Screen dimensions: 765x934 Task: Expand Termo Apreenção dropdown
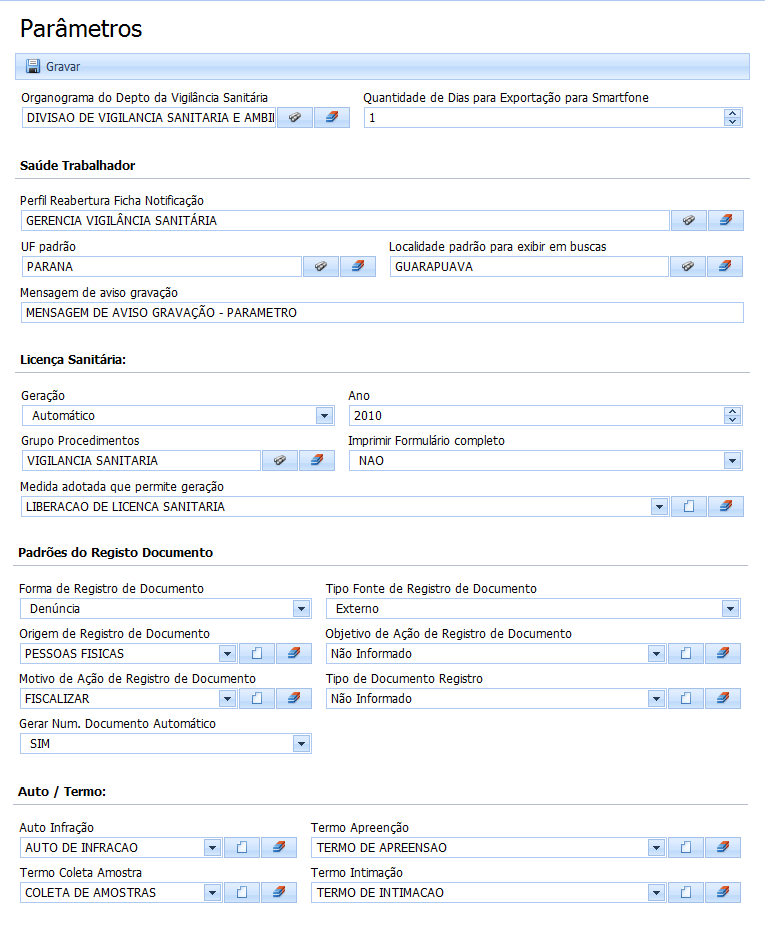click(656, 848)
